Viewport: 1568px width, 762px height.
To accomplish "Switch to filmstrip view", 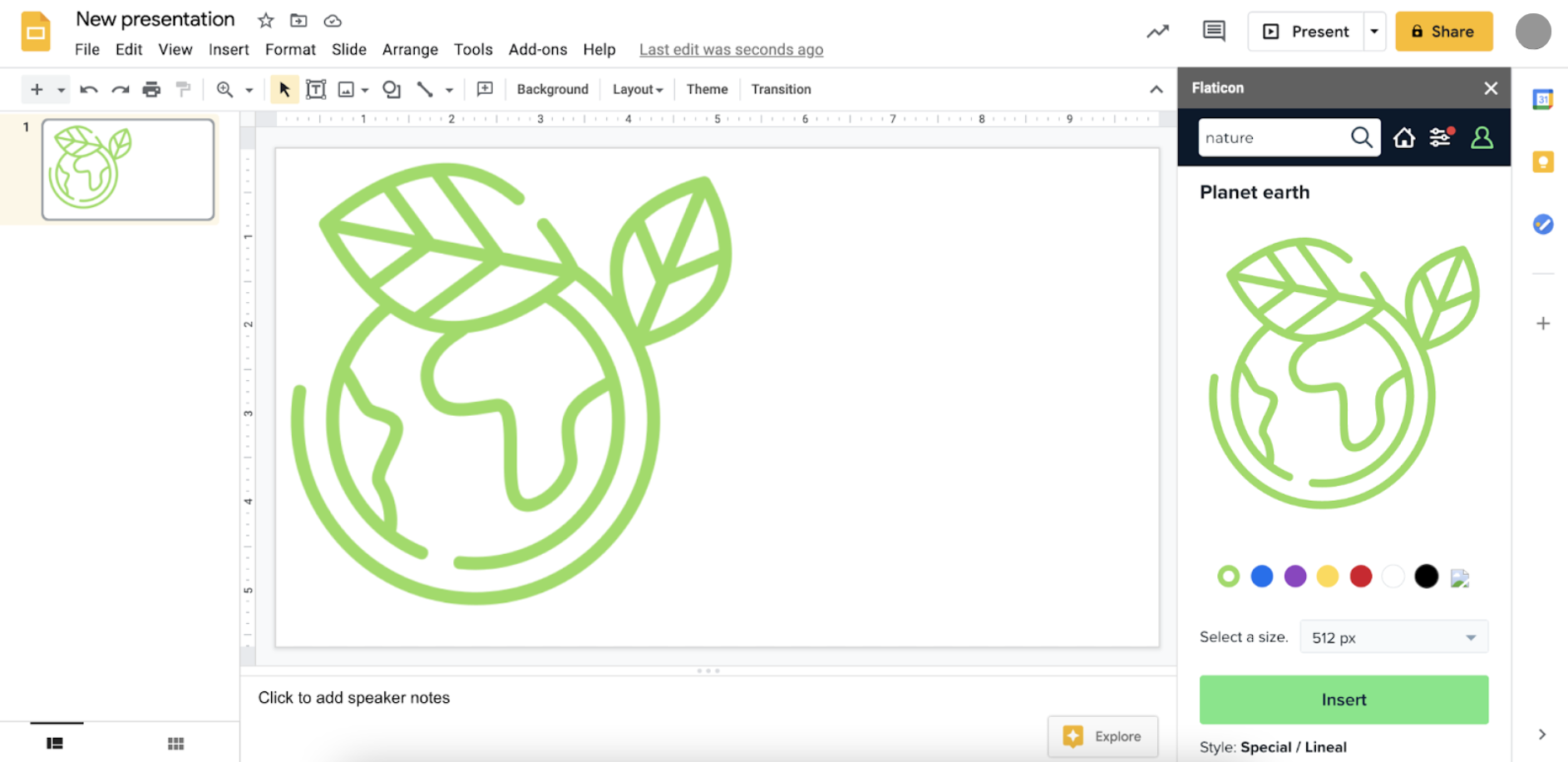I will 55,743.
